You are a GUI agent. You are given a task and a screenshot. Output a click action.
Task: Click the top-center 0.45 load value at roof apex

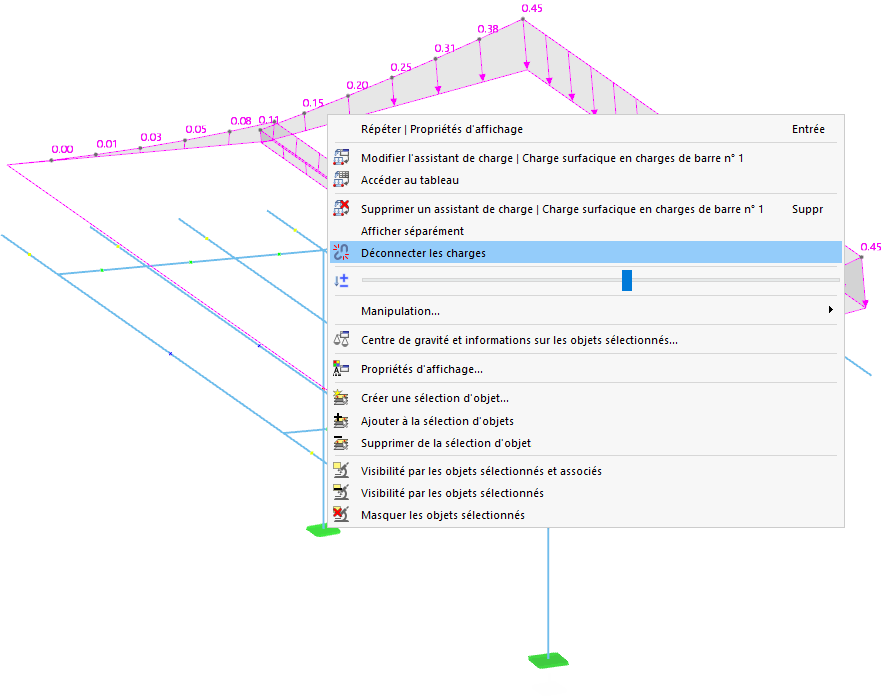point(532,8)
